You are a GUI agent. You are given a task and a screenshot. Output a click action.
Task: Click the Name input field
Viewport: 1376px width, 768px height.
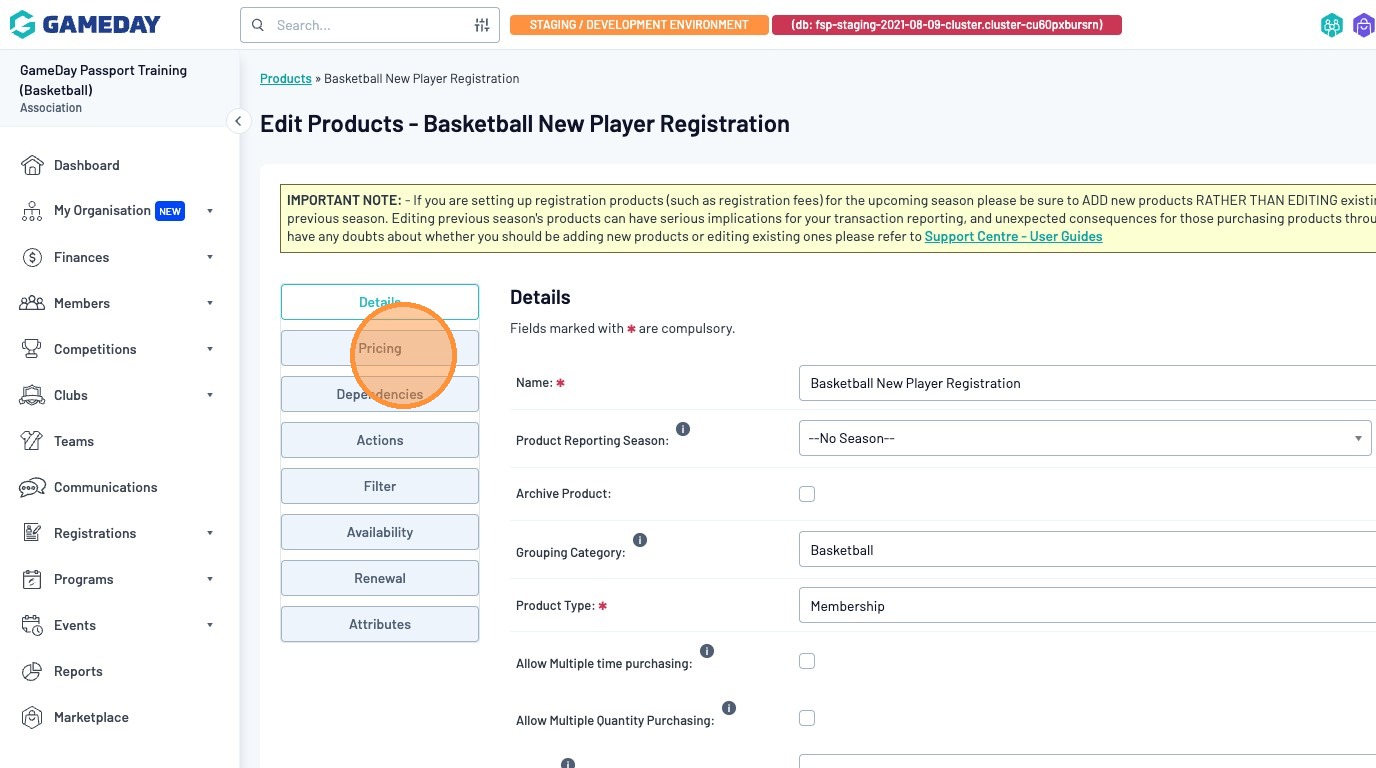[1086, 383]
